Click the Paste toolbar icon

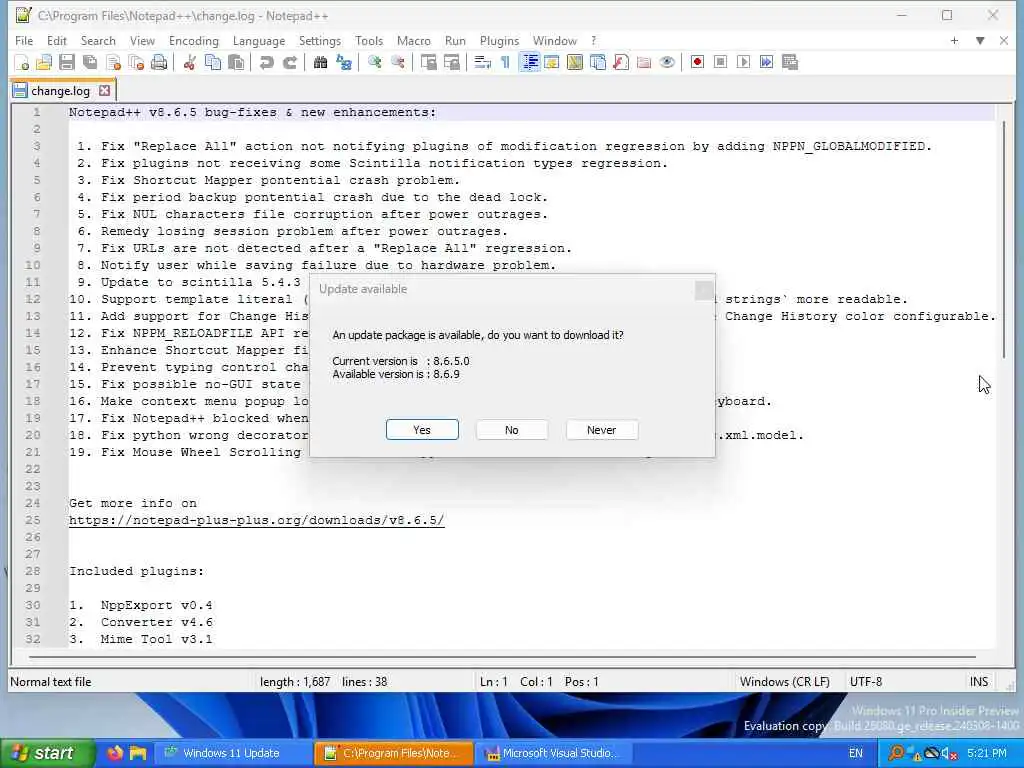[236, 63]
